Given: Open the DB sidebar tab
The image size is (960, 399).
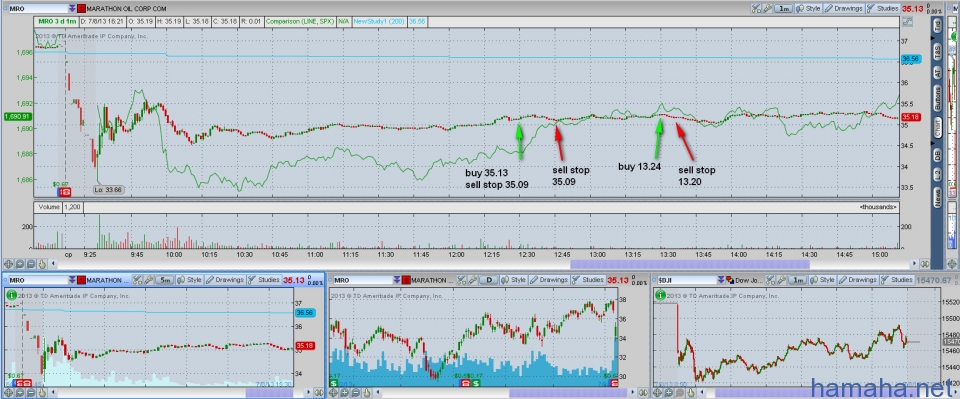Looking at the screenshot, I should click(x=937, y=154).
